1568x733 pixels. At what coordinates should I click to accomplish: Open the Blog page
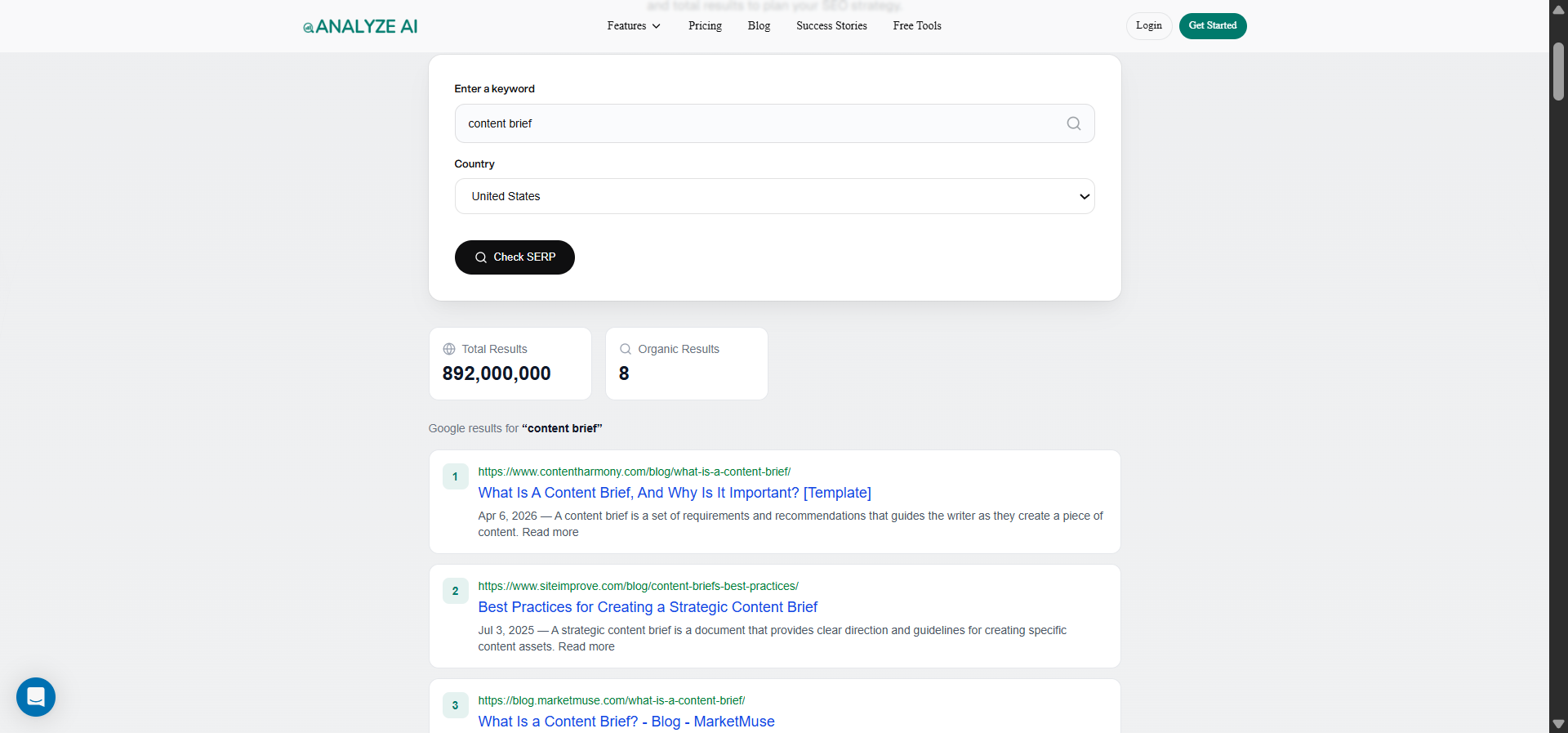759,26
